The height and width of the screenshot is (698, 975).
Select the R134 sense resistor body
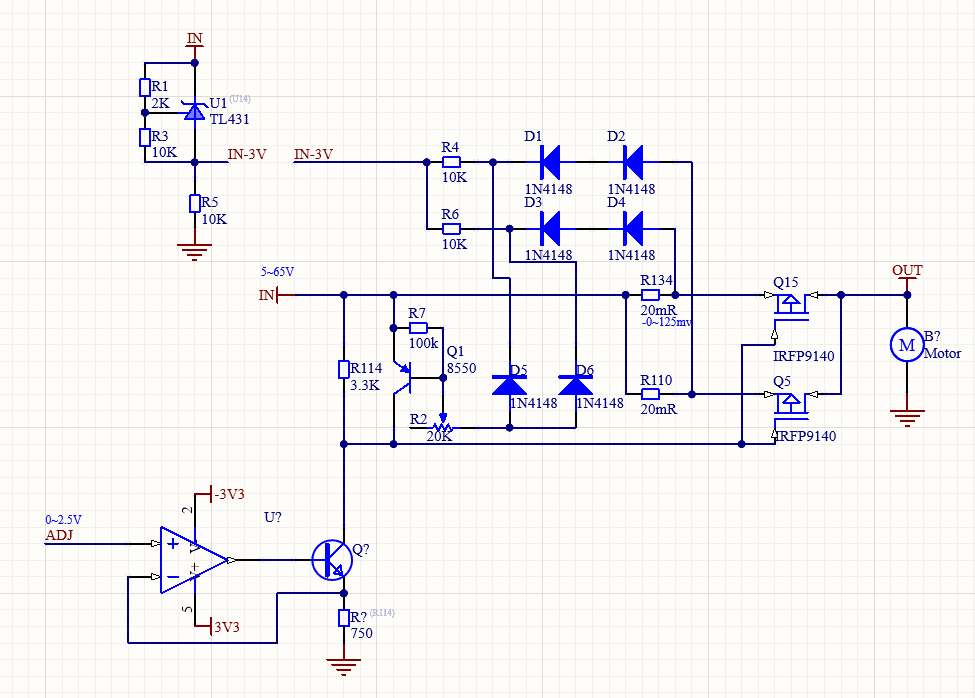coord(650,295)
